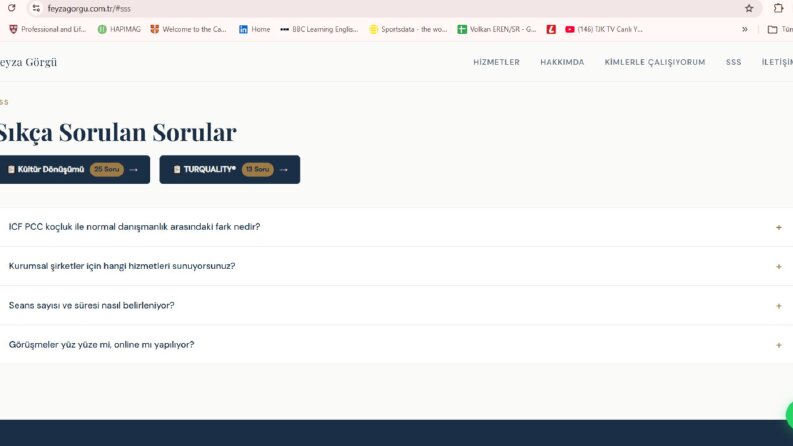This screenshot has height=446, width=793.
Task: Open the HAPIMAG bookmark
Action: pos(119,29)
